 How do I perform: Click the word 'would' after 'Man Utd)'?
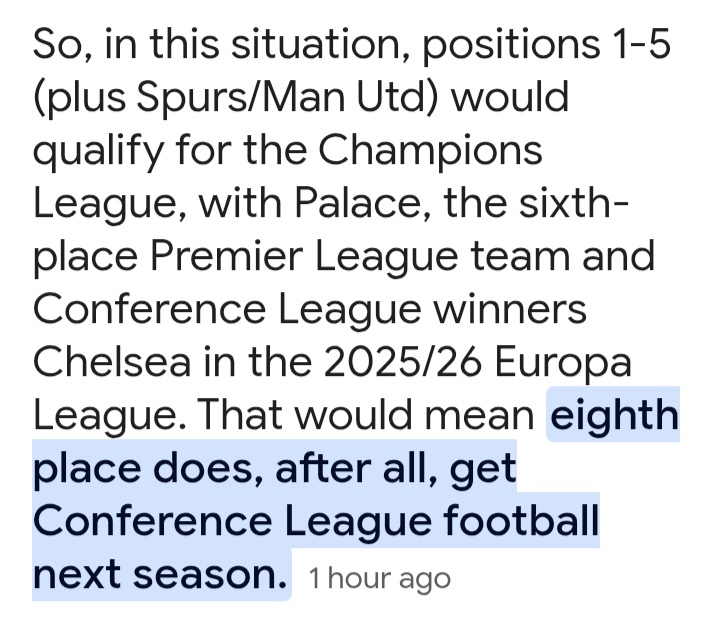coord(510,97)
